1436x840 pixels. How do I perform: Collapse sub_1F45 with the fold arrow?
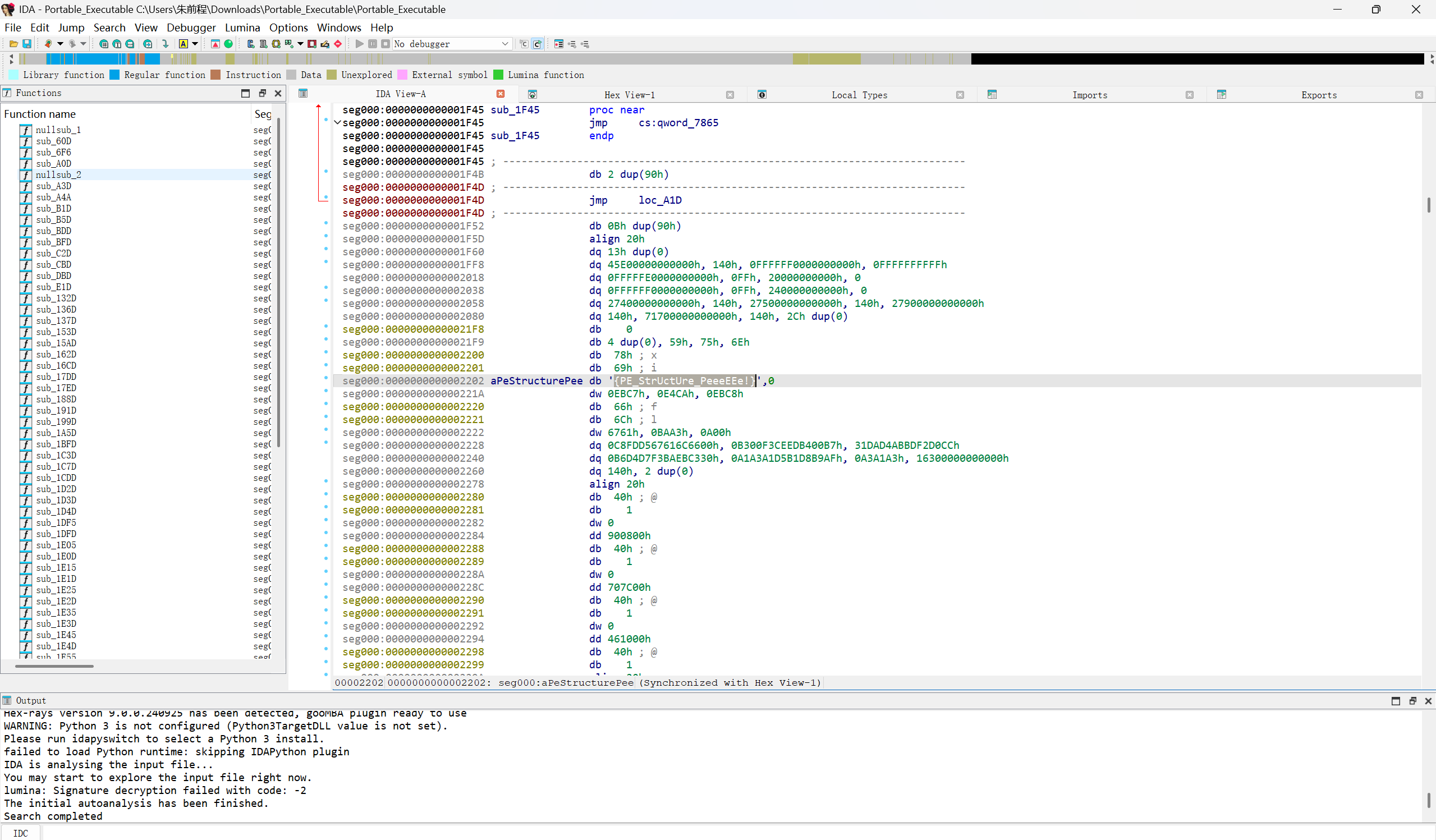337,122
